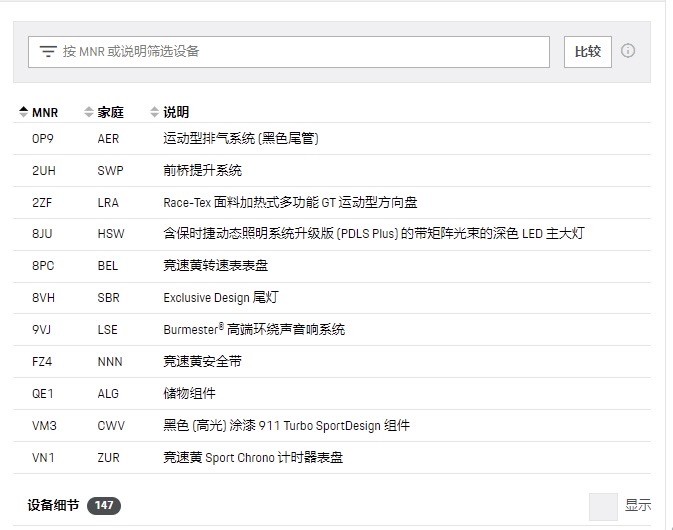Image resolution: width=673 pixels, height=530 pixels.
Task: Select MNR code 2UH
Action: [x=44, y=171]
